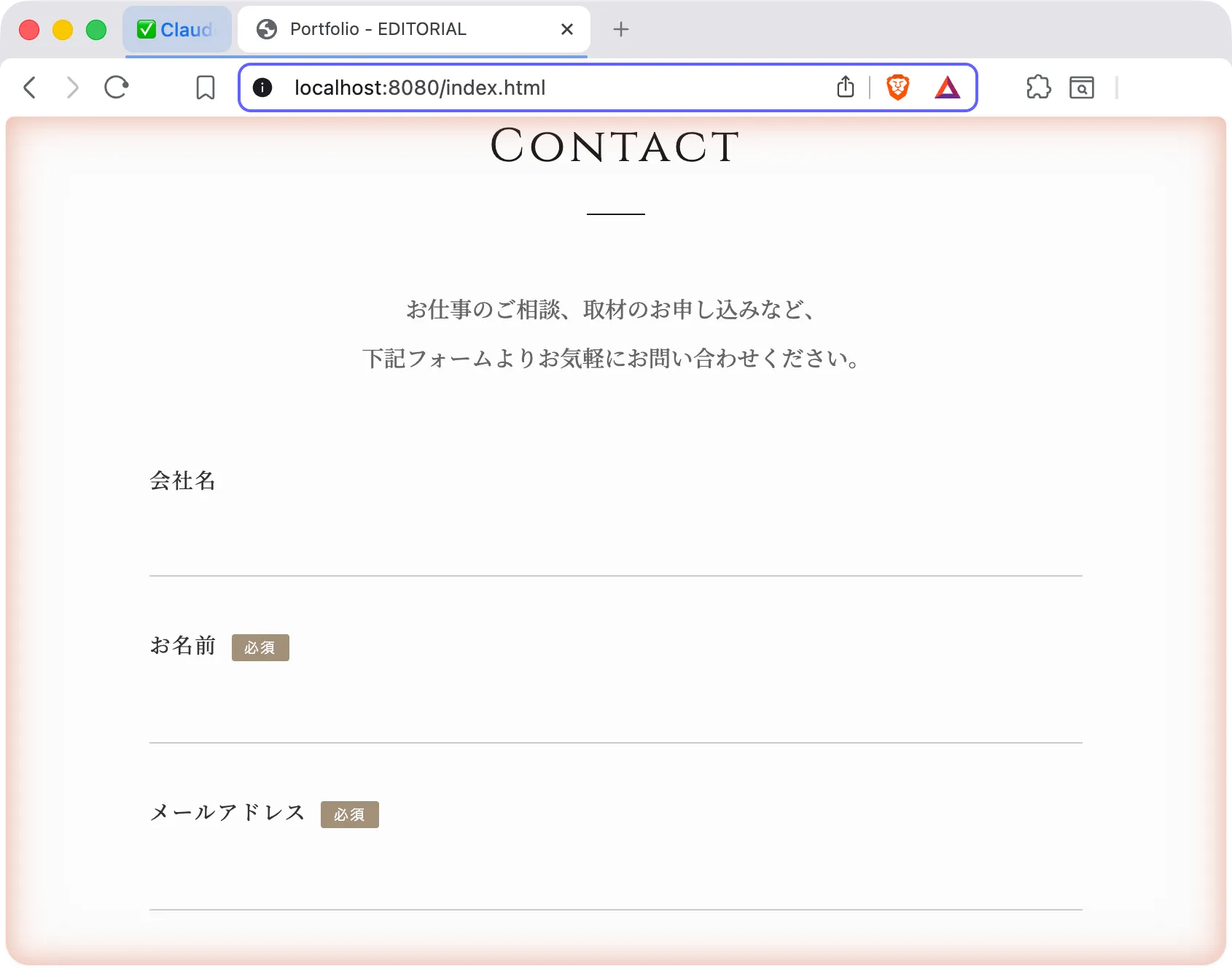Click the メールアドレス label
Image resolution: width=1232 pixels, height=971 pixels.
(227, 812)
